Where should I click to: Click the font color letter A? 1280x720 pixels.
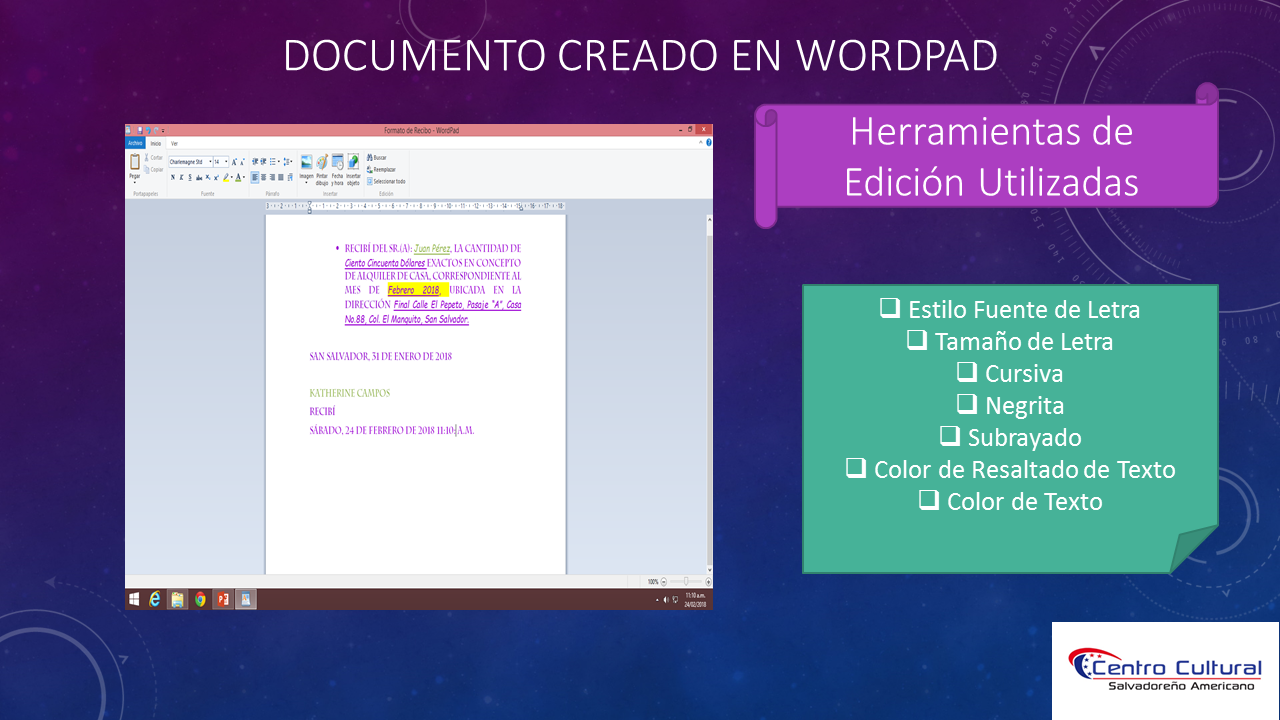coord(238,177)
